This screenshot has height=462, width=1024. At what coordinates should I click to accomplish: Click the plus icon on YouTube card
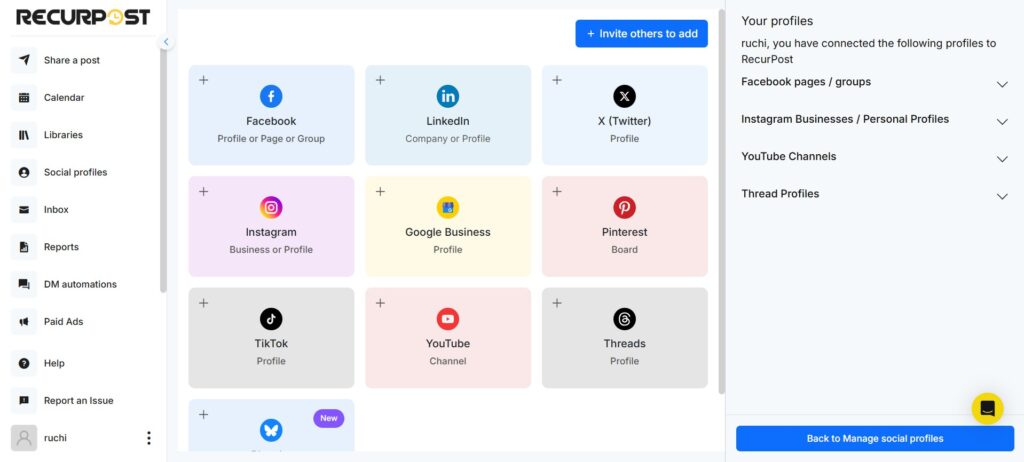tap(380, 303)
